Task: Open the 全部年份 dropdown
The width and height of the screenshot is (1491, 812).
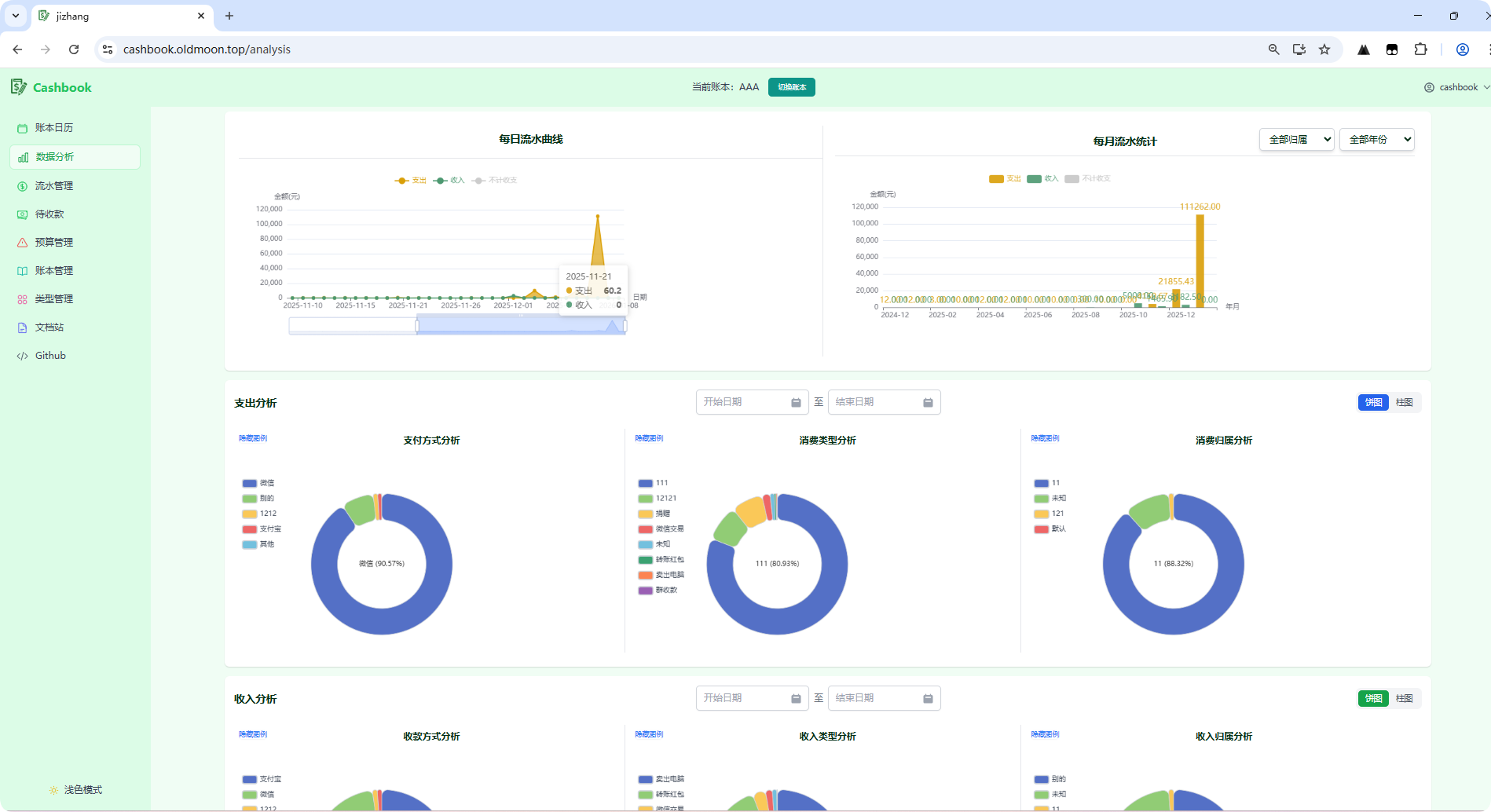Action: click(1376, 140)
